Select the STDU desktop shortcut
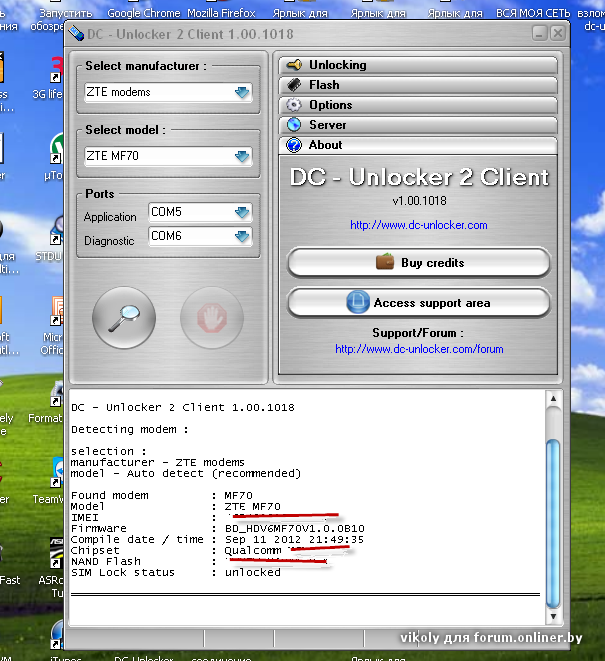This screenshot has width=605, height=661. [x=50, y=239]
